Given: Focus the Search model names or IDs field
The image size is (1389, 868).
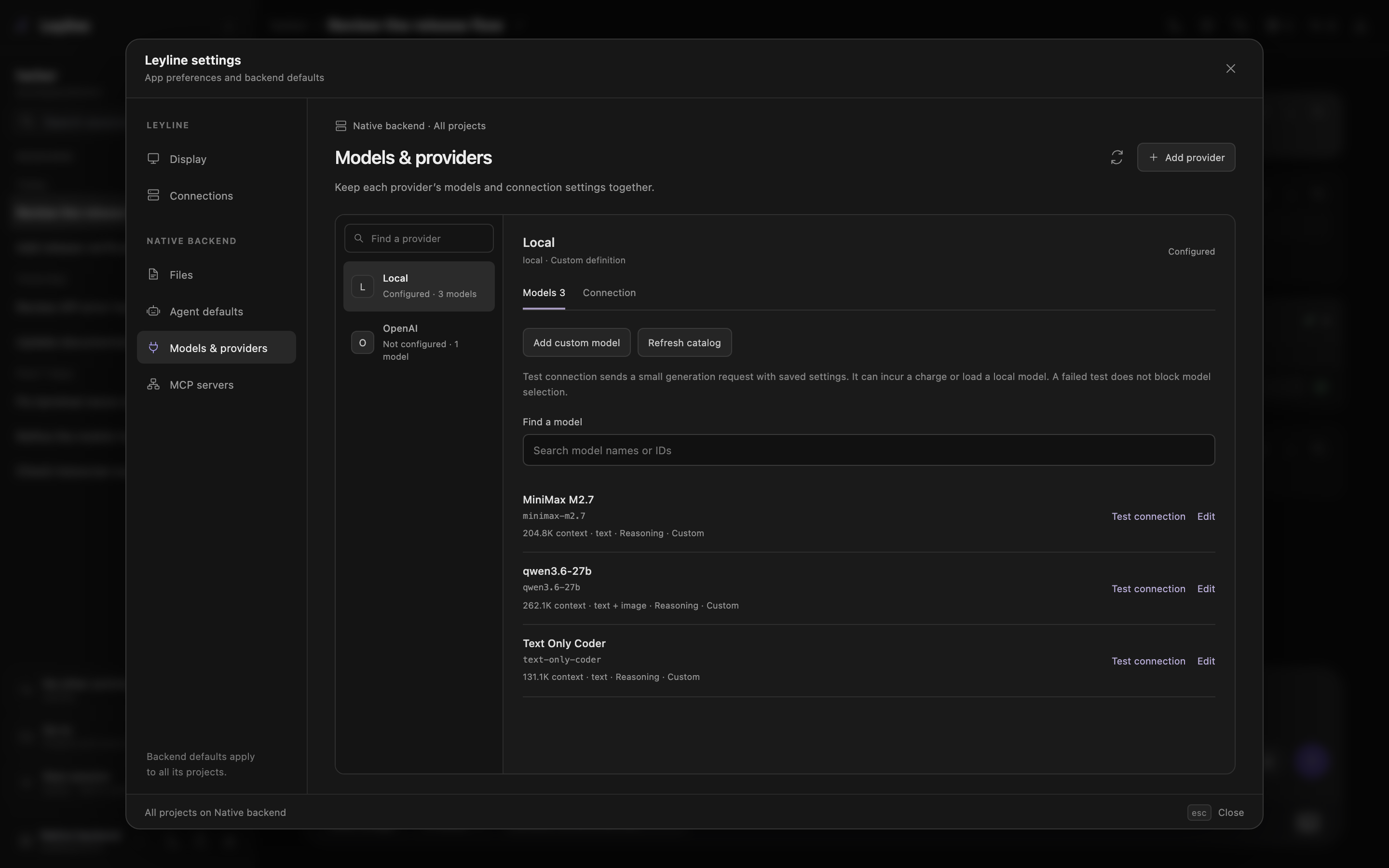Looking at the screenshot, I should tap(869, 450).
